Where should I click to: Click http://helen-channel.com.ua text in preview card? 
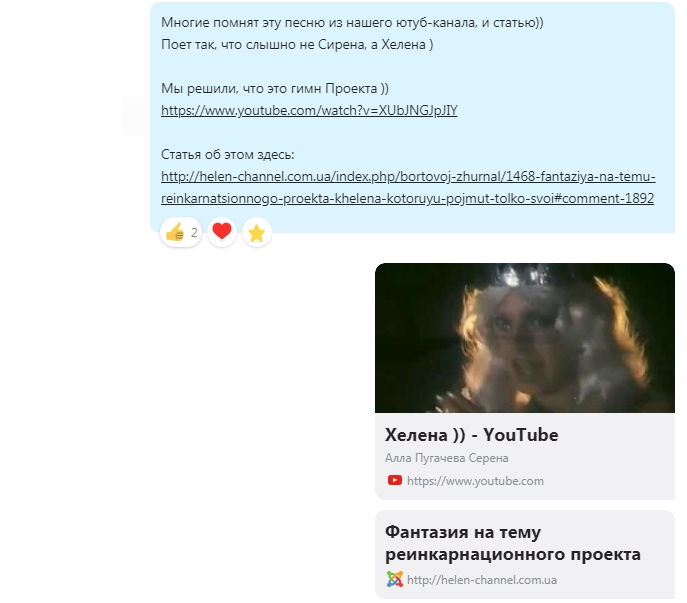click(x=482, y=580)
